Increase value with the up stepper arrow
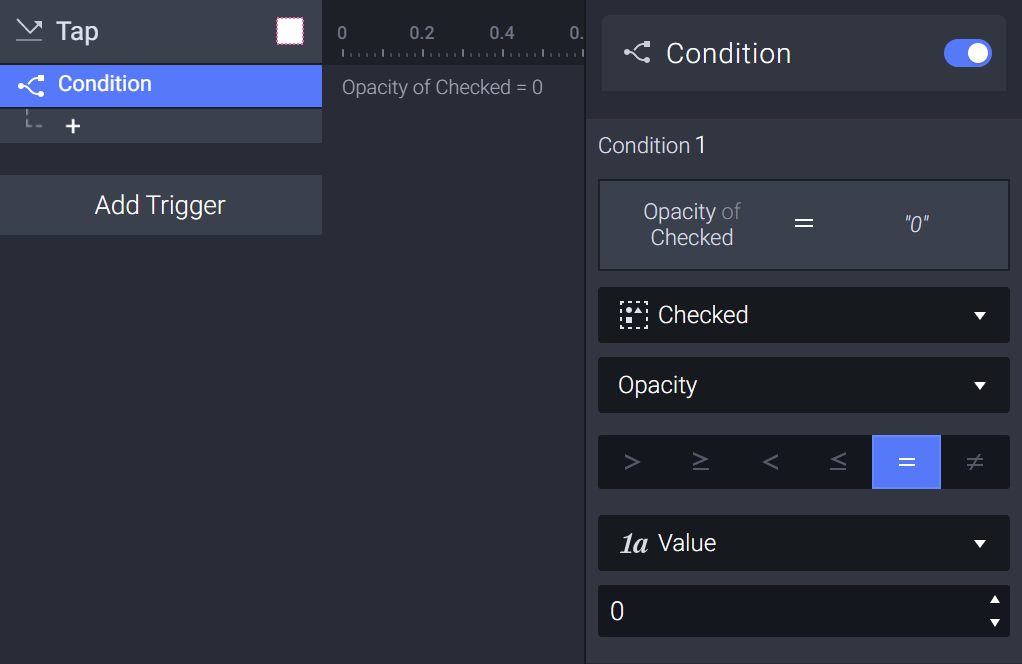 [995, 599]
